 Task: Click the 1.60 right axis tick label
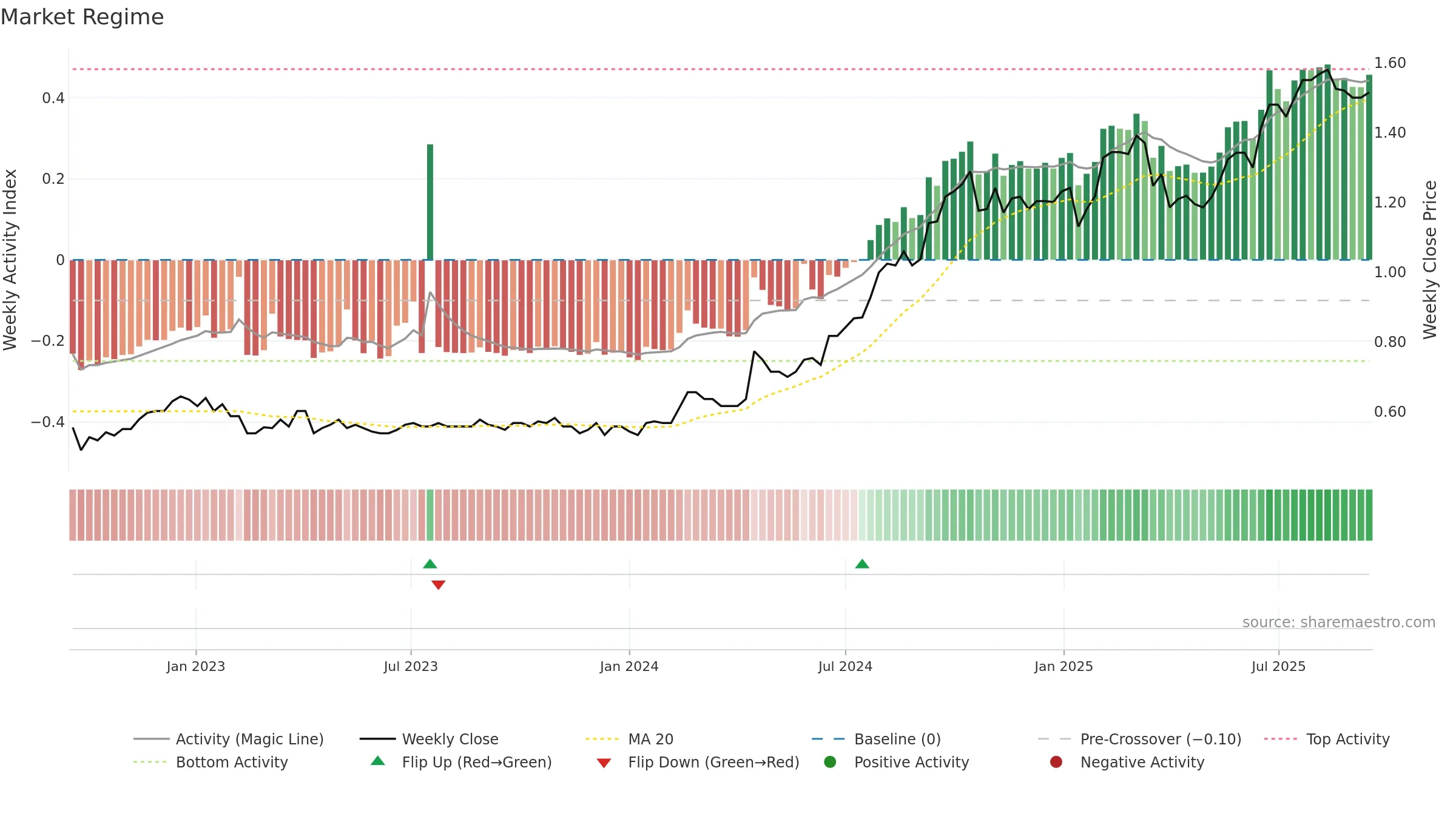point(1390,63)
